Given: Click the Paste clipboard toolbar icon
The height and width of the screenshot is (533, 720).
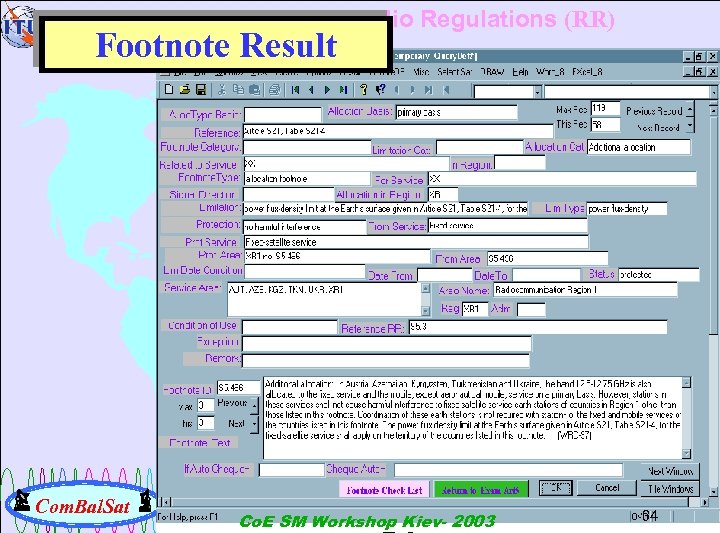Looking at the screenshot, I should 254,90.
